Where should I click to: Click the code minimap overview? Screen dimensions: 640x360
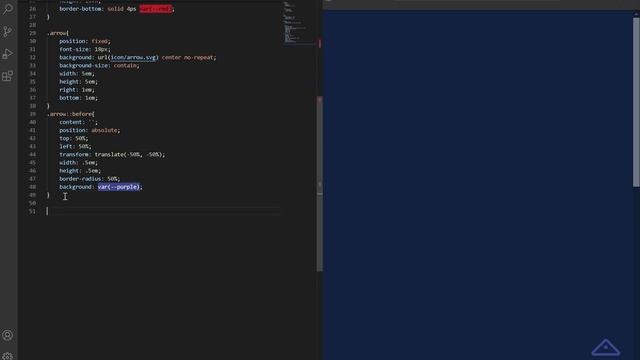[x=300, y=22]
